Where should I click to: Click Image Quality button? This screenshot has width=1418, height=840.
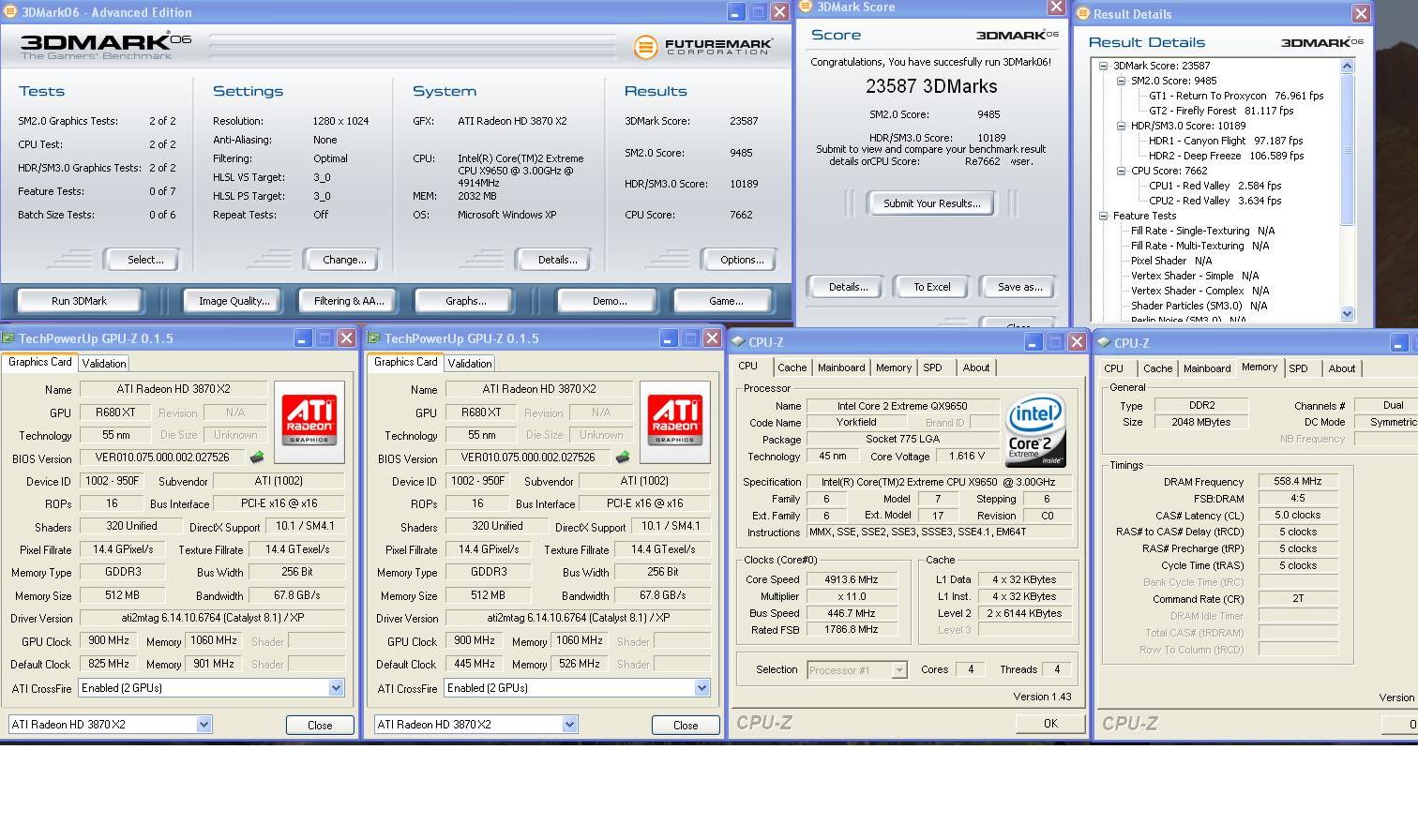pos(234,301)
